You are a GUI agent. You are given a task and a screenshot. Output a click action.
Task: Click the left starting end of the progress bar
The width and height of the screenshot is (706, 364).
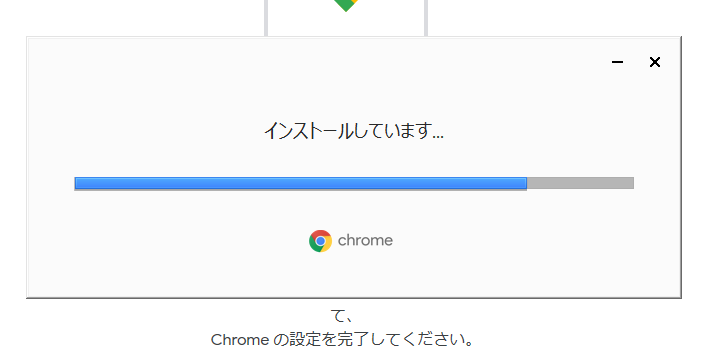[77, 183]
